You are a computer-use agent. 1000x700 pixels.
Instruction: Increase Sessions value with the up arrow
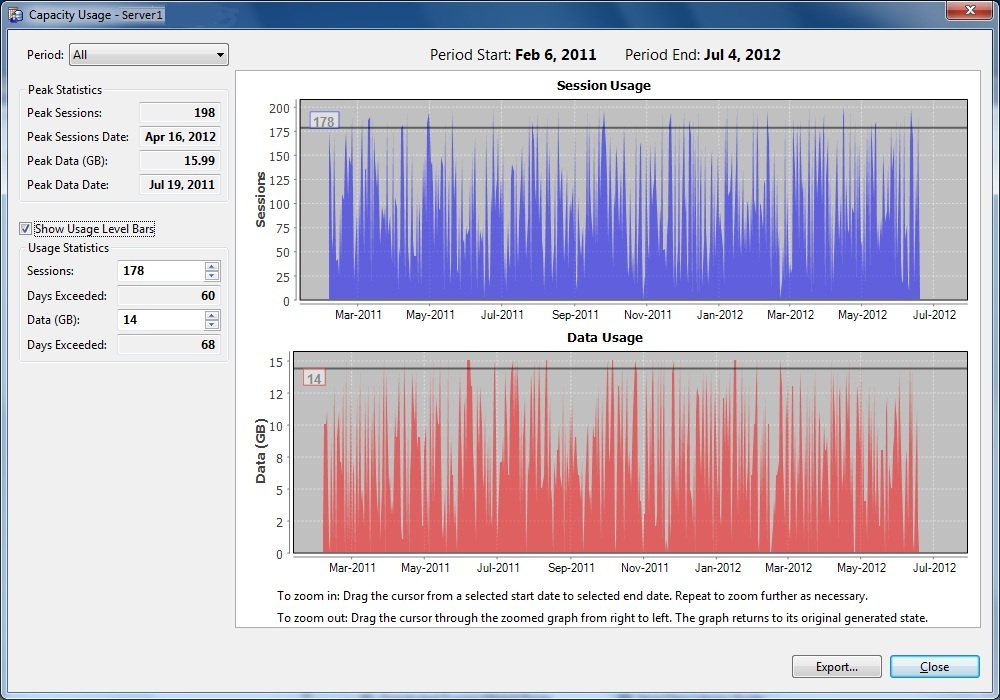[211, 266]
